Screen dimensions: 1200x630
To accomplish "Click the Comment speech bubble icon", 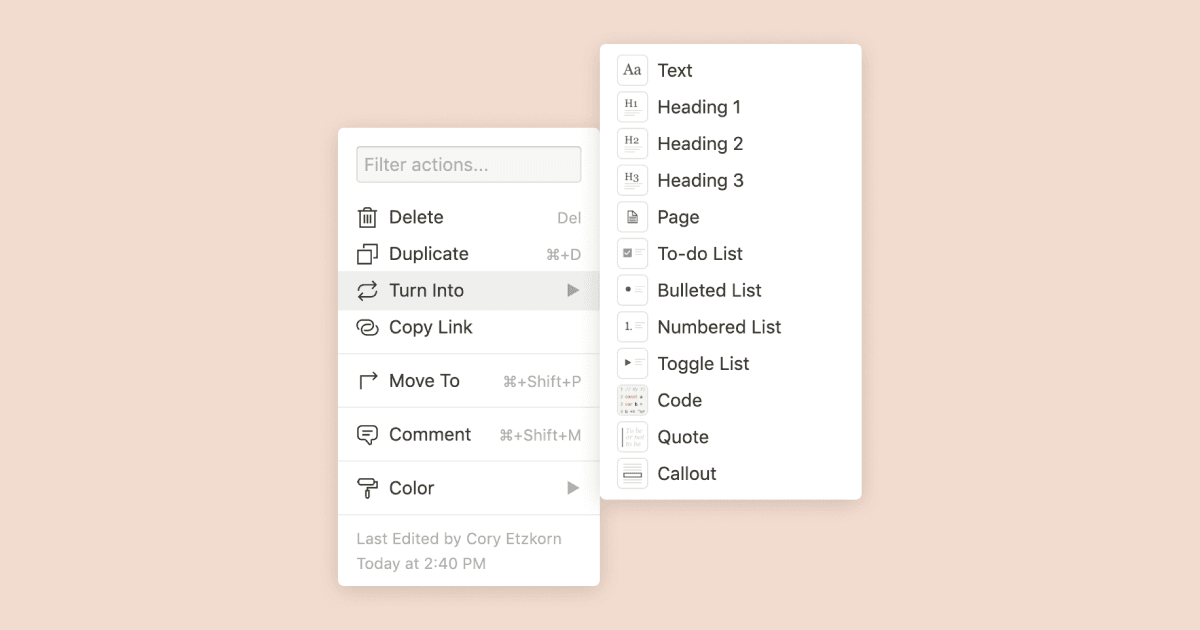I will pyautogui.click(x=366, y=434).
